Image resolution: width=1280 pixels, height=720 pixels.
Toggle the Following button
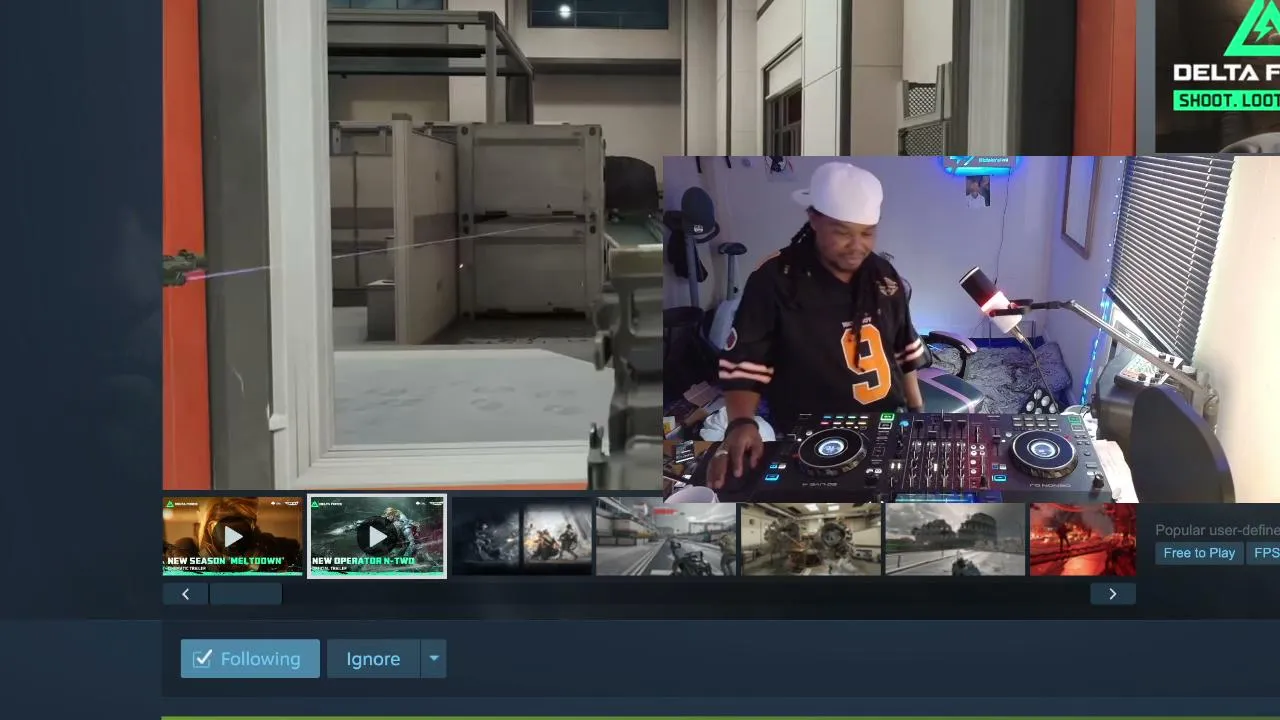[250, 659]
